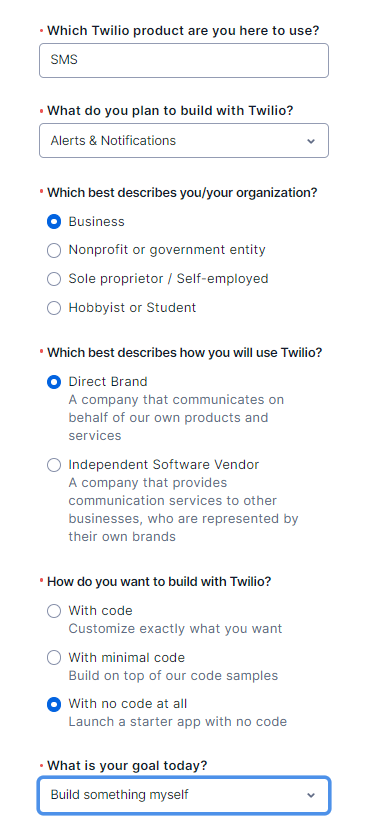The image size is (365, 834).
Task: Click the 'Build on top of our code samples' description
Action: coord(173,675)
